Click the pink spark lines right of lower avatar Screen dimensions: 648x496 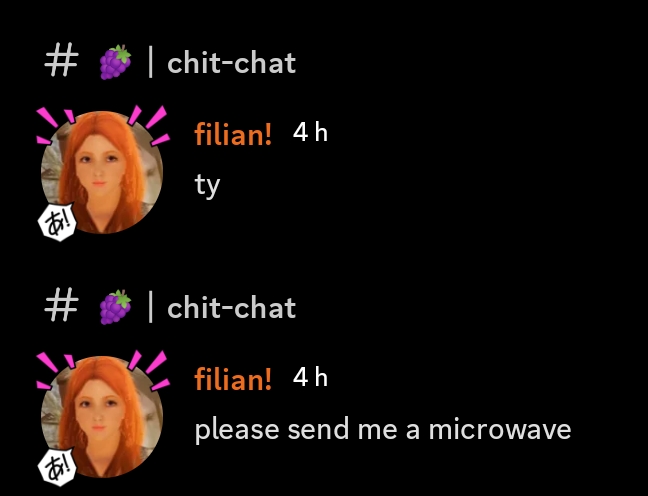[x=149, y=370]
